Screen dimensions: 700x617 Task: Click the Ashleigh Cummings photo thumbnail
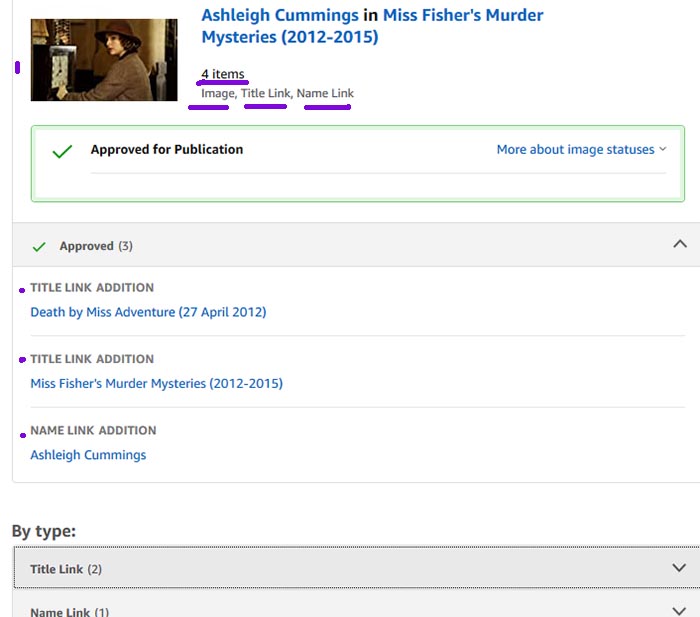[x=104, y=59]
